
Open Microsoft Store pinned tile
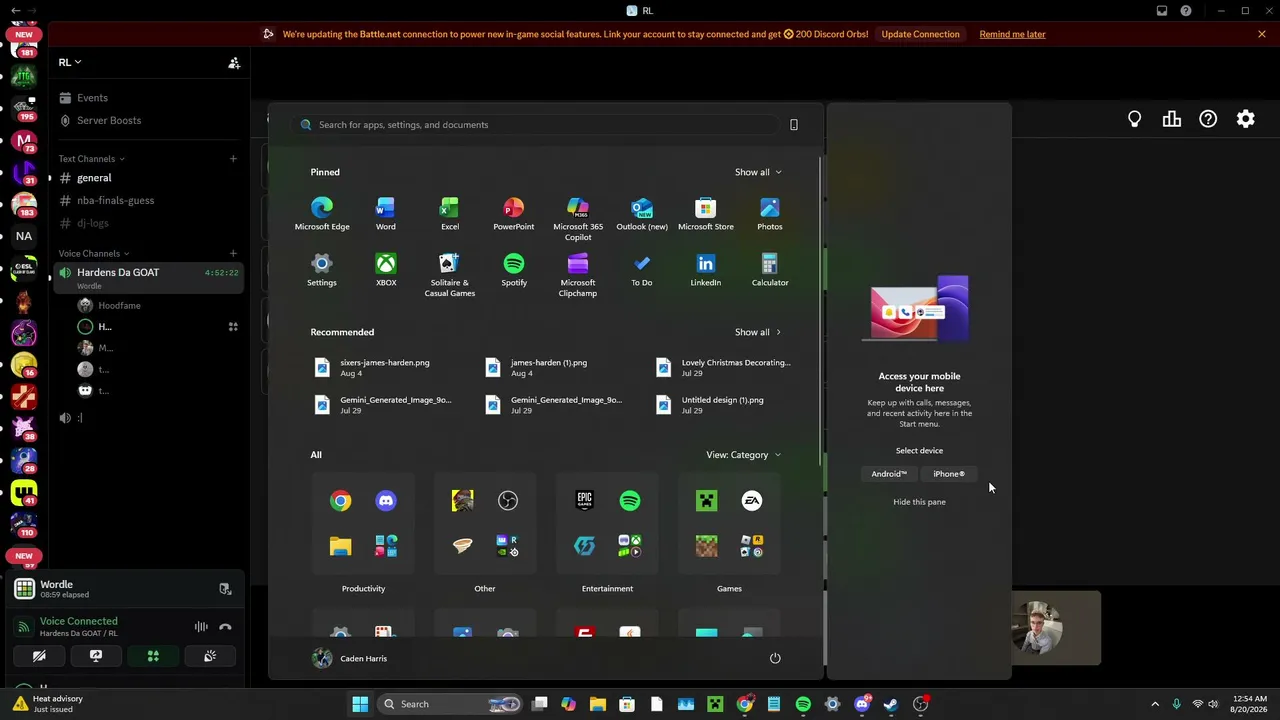[x=706, y=214]
